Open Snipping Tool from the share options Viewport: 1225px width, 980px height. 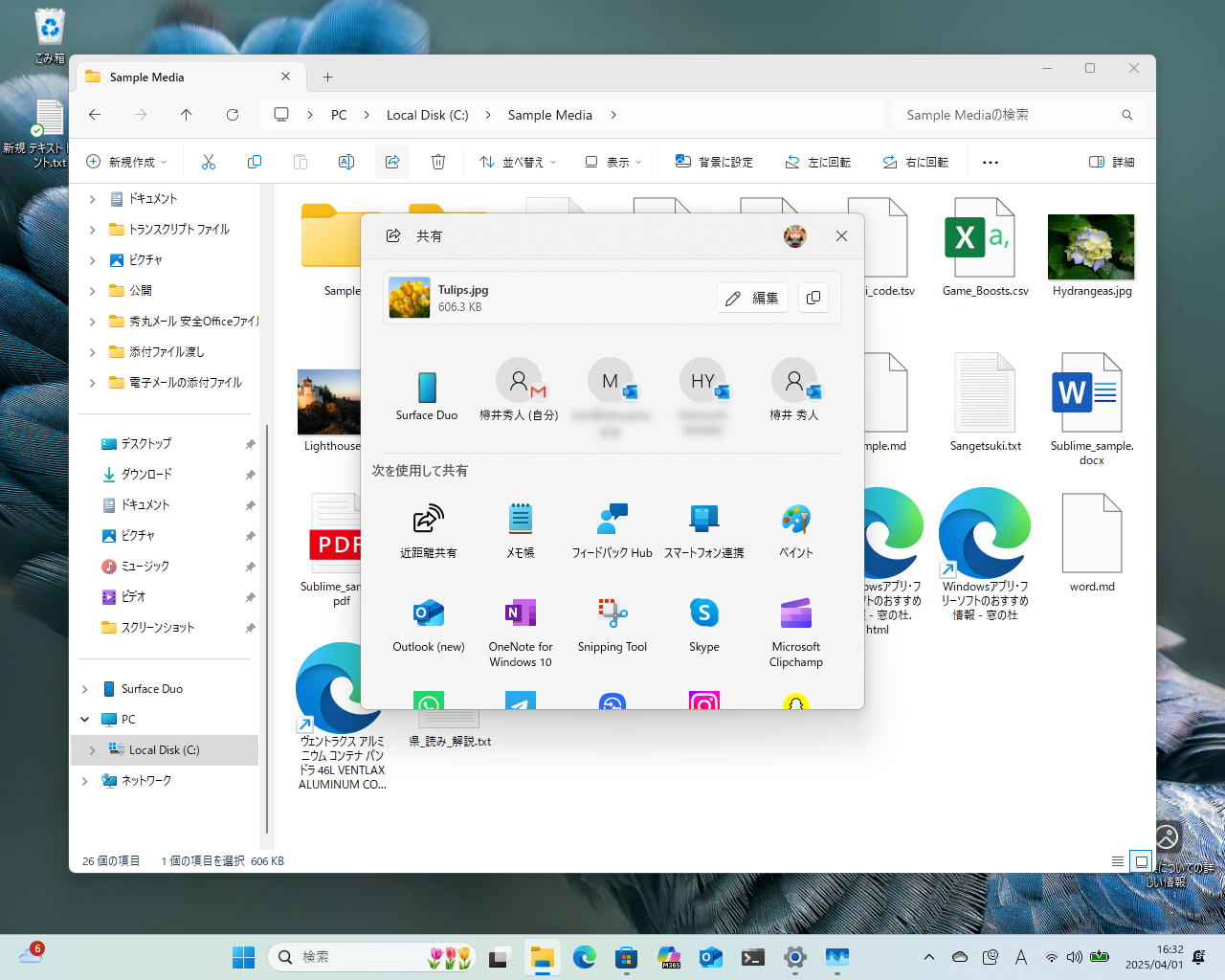point(612,627)
